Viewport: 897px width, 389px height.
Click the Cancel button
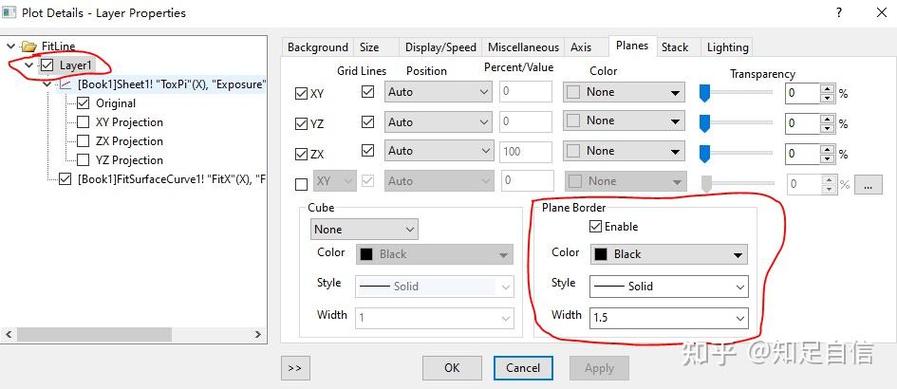523,368
